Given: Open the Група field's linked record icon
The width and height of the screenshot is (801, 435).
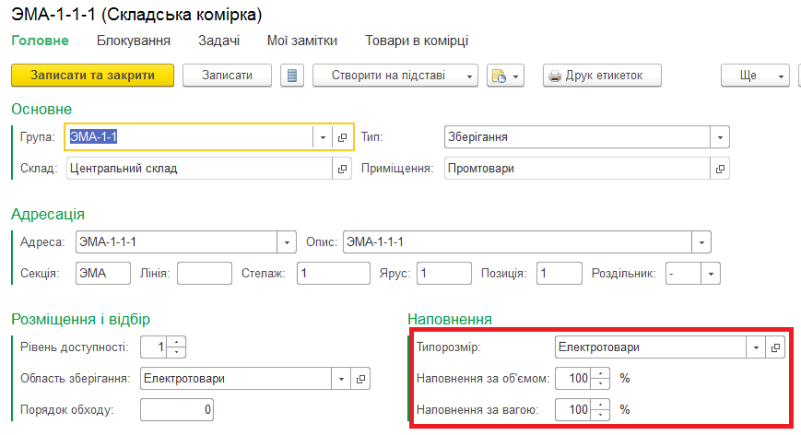Looking at the screenshot, I should click(342, 137).
